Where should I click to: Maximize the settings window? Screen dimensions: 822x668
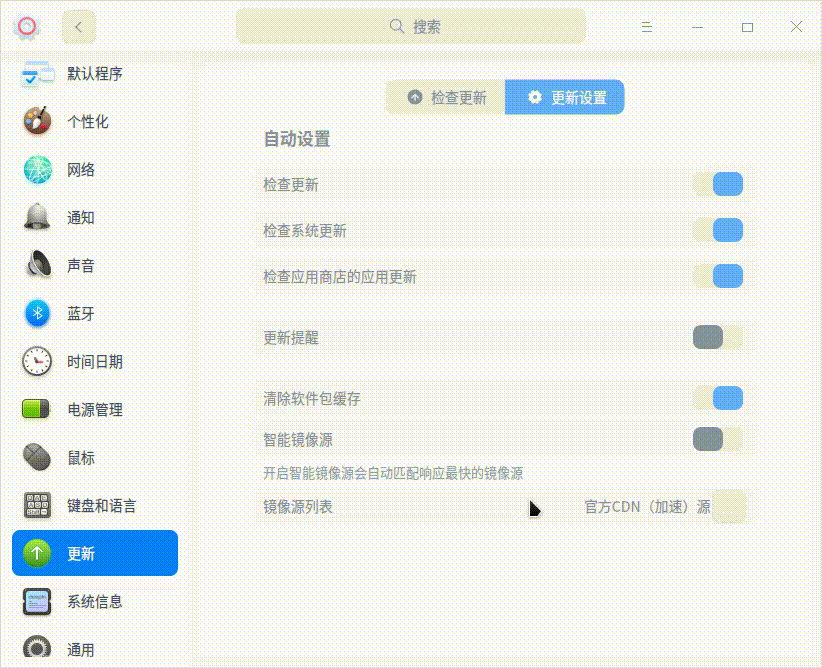tap(748, 27)
